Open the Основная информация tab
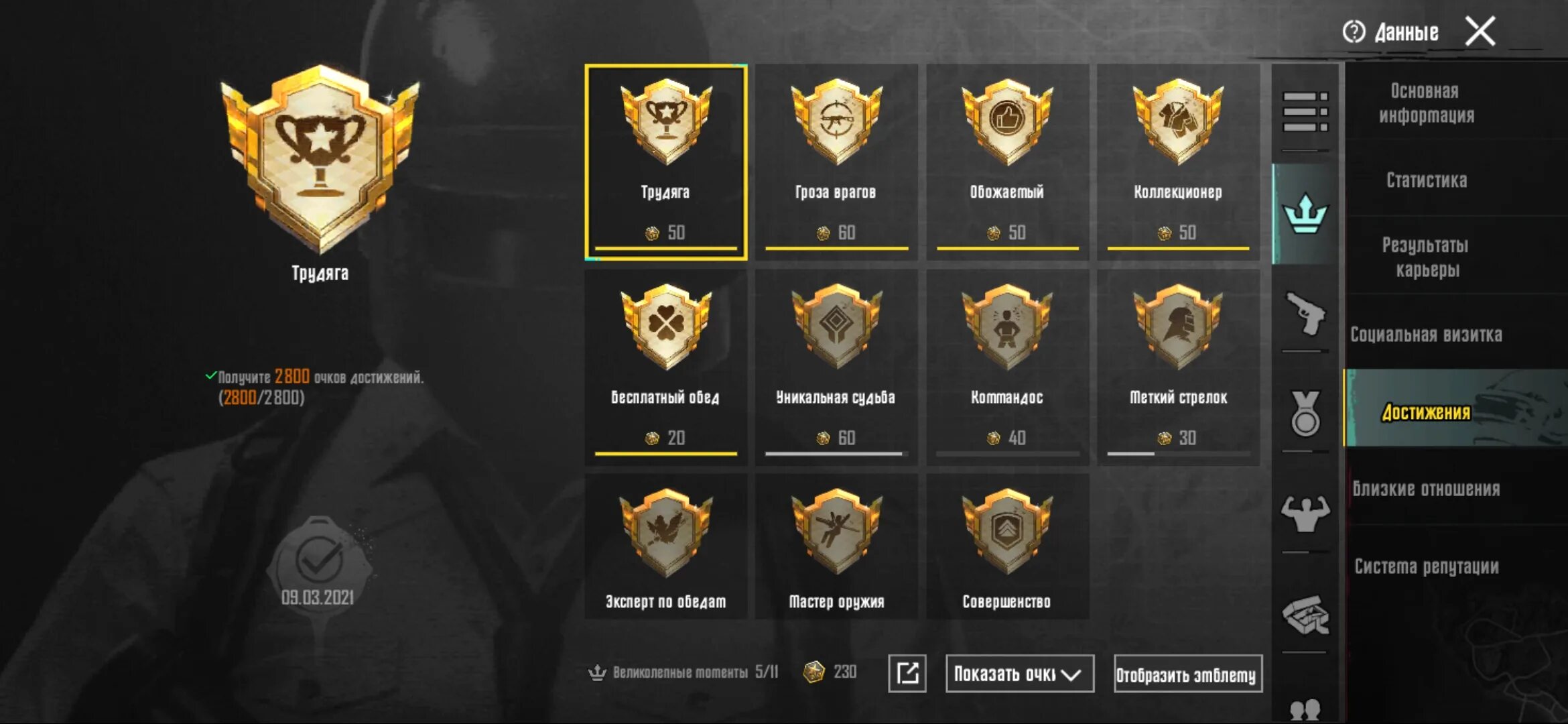Screen dimensions: 1568x724 (x=1427, y=103)
